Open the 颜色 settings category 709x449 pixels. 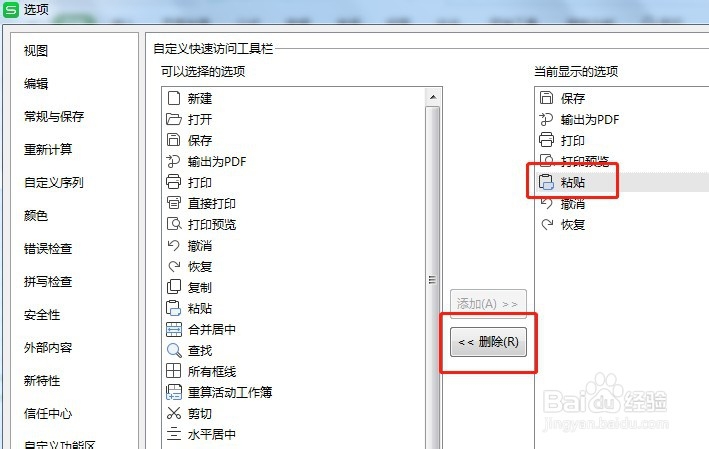click(36, 216)
